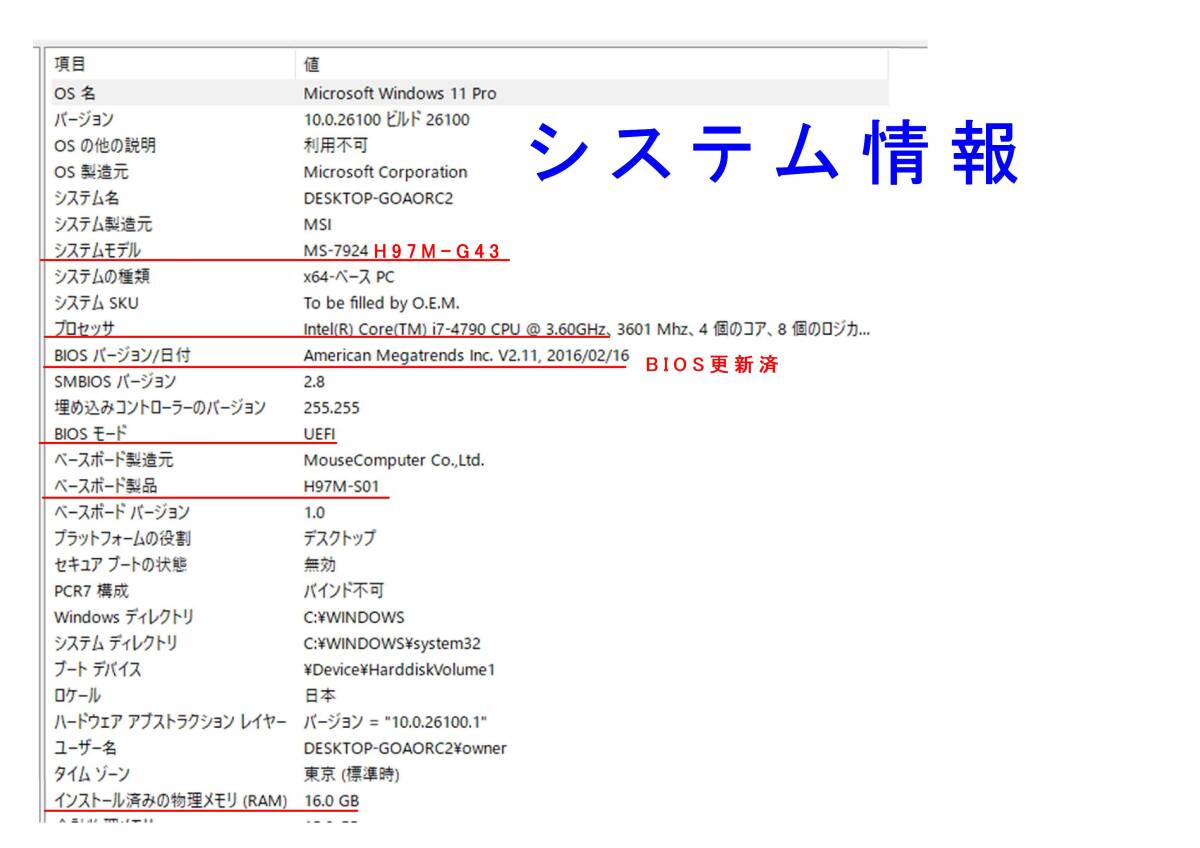Select the value Microsoft Windows 11 Pro

[x=400, y=93]
